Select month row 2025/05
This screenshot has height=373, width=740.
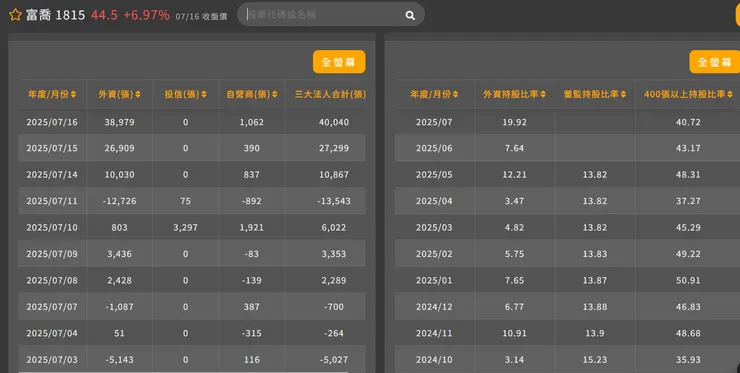pos(434,175)
